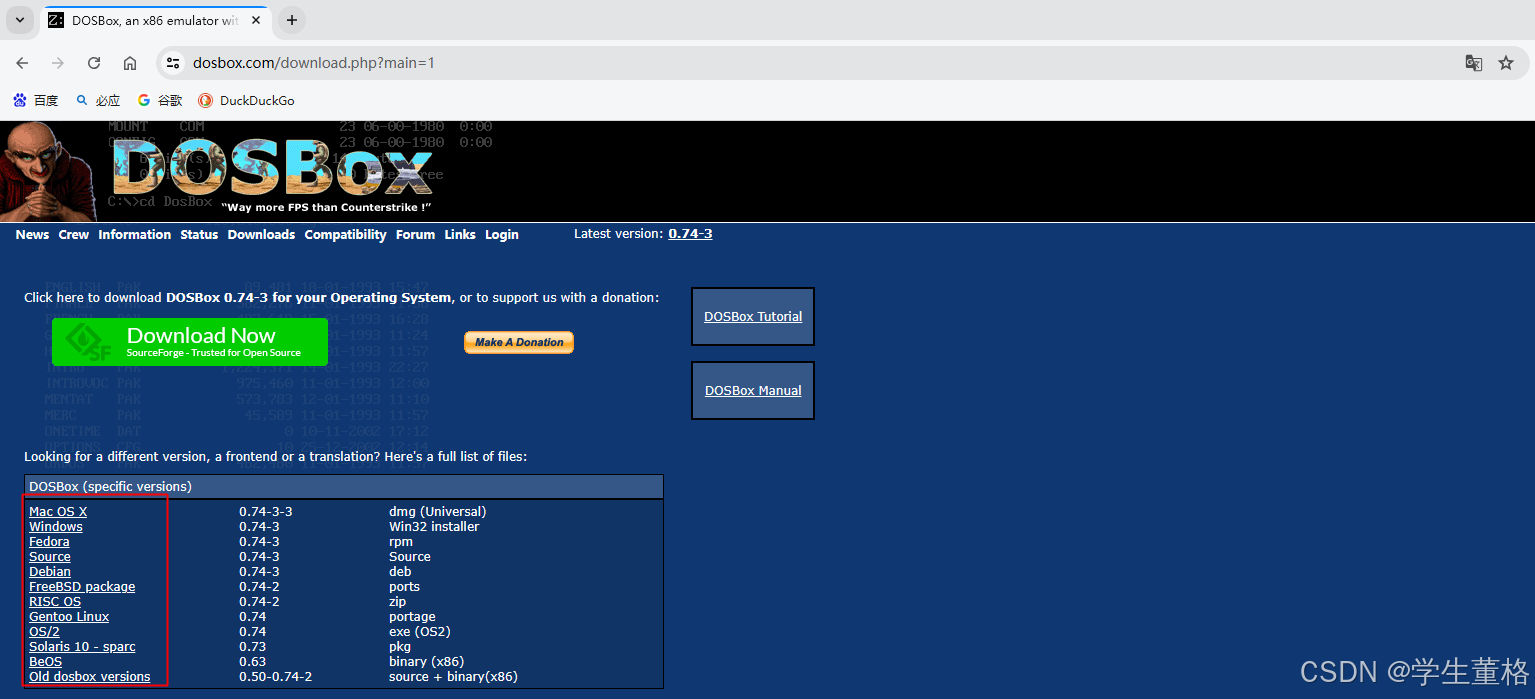This screenshot has width=1535, height=699.
Task: Download the Mac OS X version
Action: [x=58, y=511]
